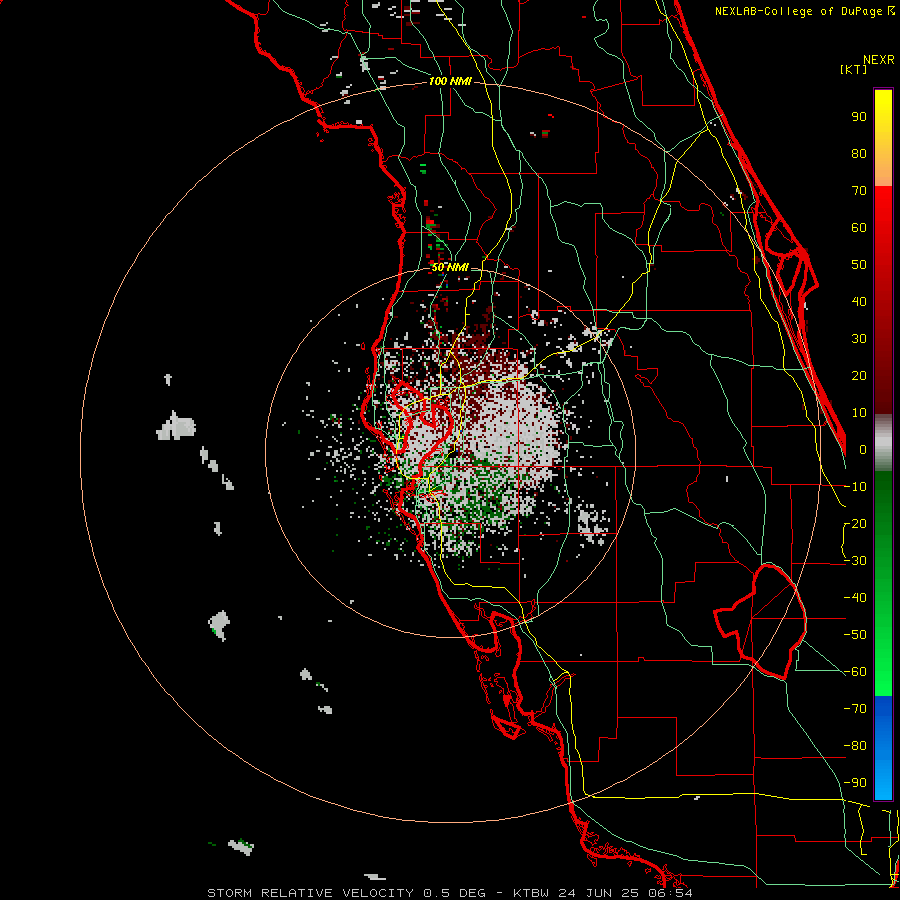Click the positive 30 knot scale label

pyautogui.click(x=859, y=339)
